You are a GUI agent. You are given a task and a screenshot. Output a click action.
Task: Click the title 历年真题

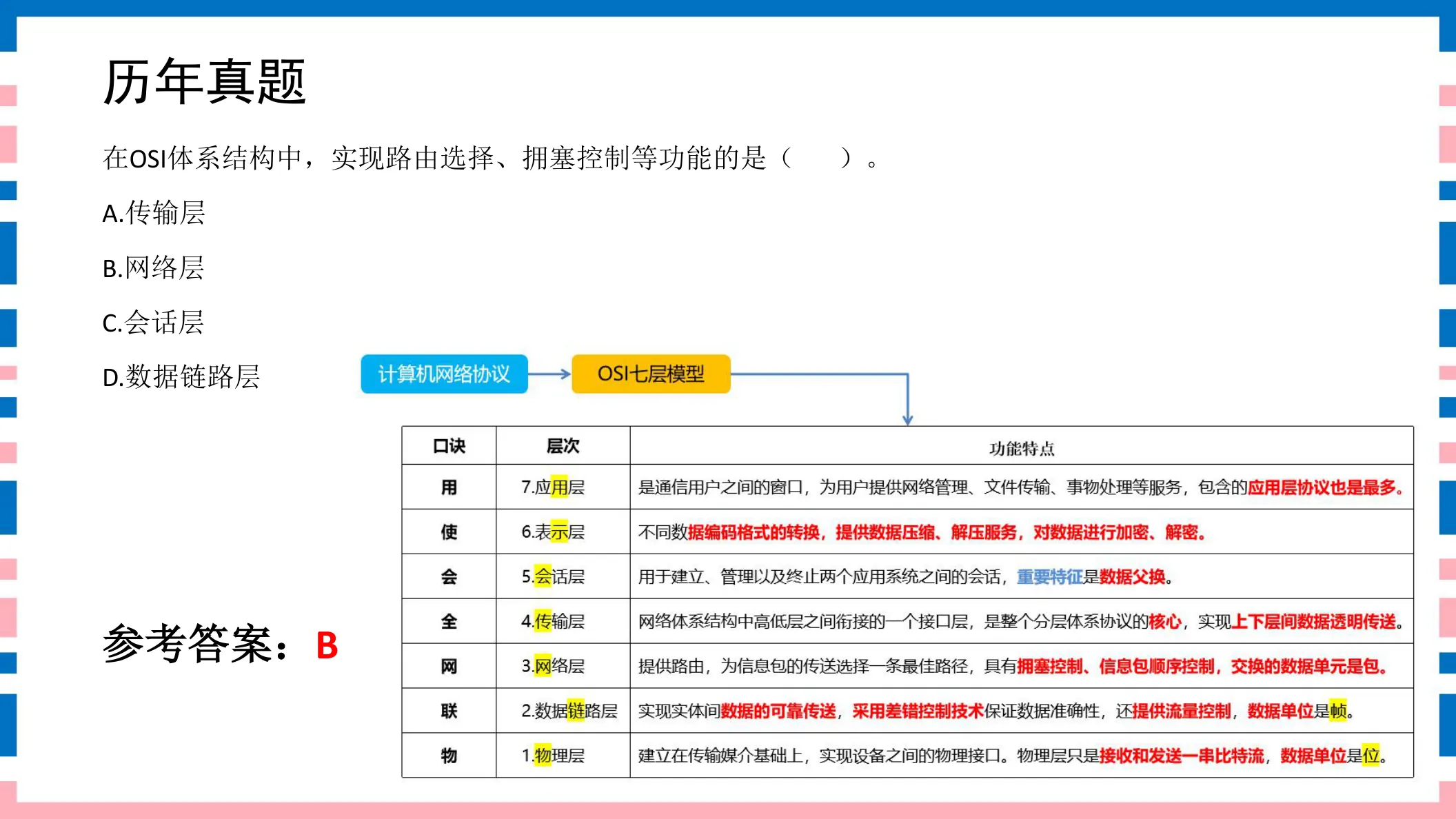pos(204,82)
